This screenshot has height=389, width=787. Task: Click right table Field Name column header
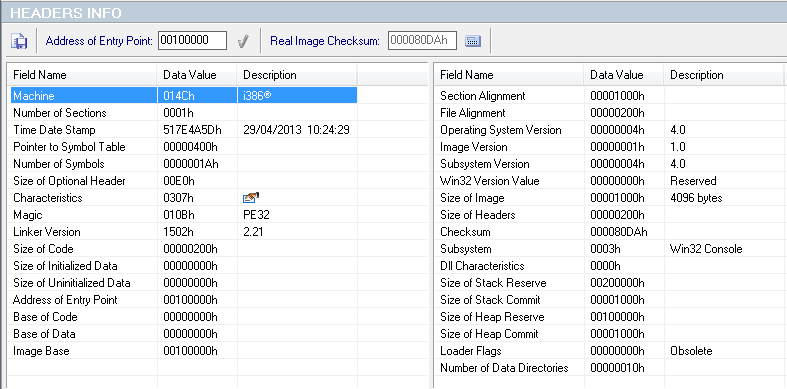(x=510, y=75)
